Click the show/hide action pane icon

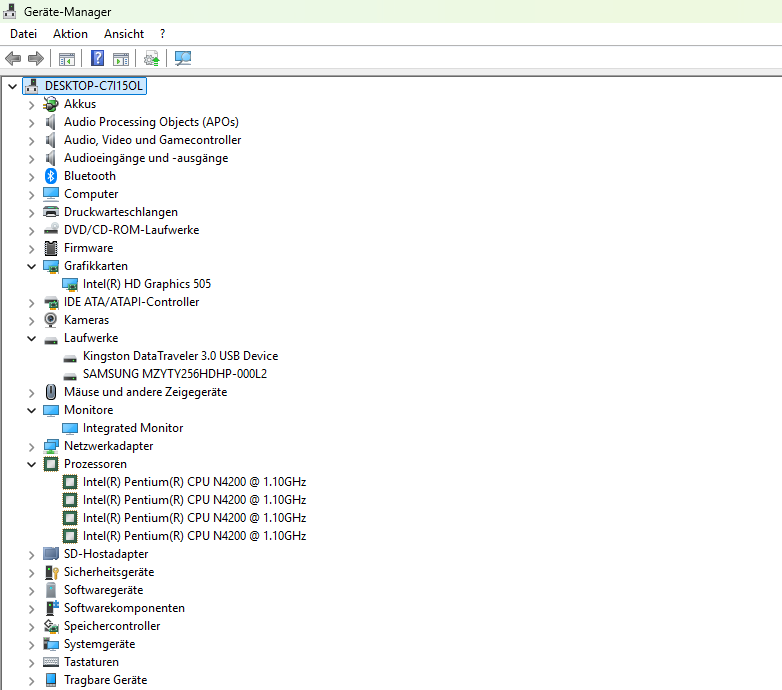(x=121, y=58)
